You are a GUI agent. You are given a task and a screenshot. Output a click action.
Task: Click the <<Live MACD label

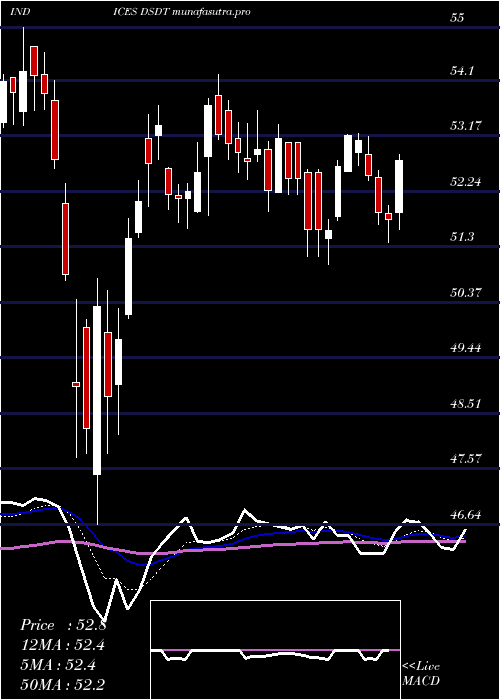pyautogui.click(x=421, y=674)
